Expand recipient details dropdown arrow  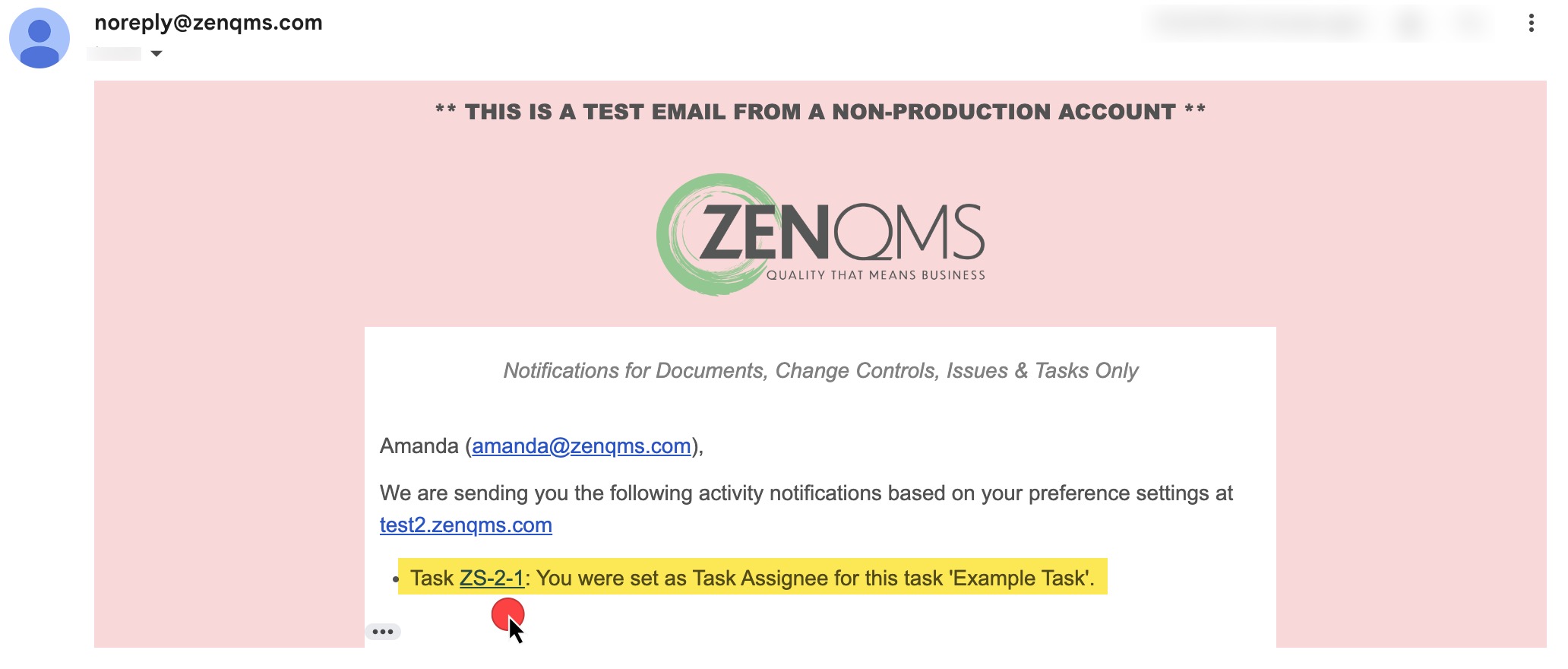click(156, 53)
